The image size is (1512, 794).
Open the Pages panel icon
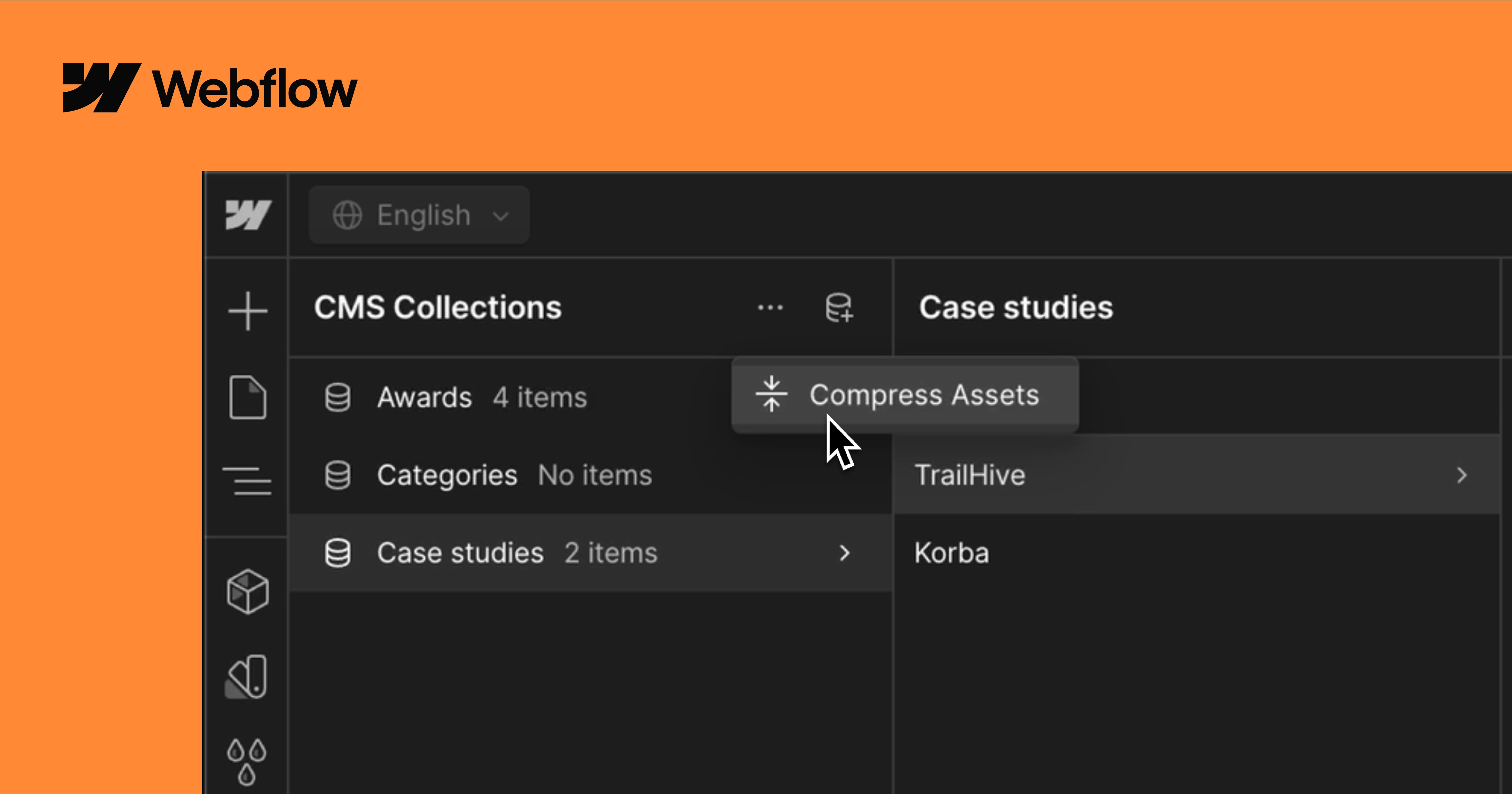click(248, 397)
